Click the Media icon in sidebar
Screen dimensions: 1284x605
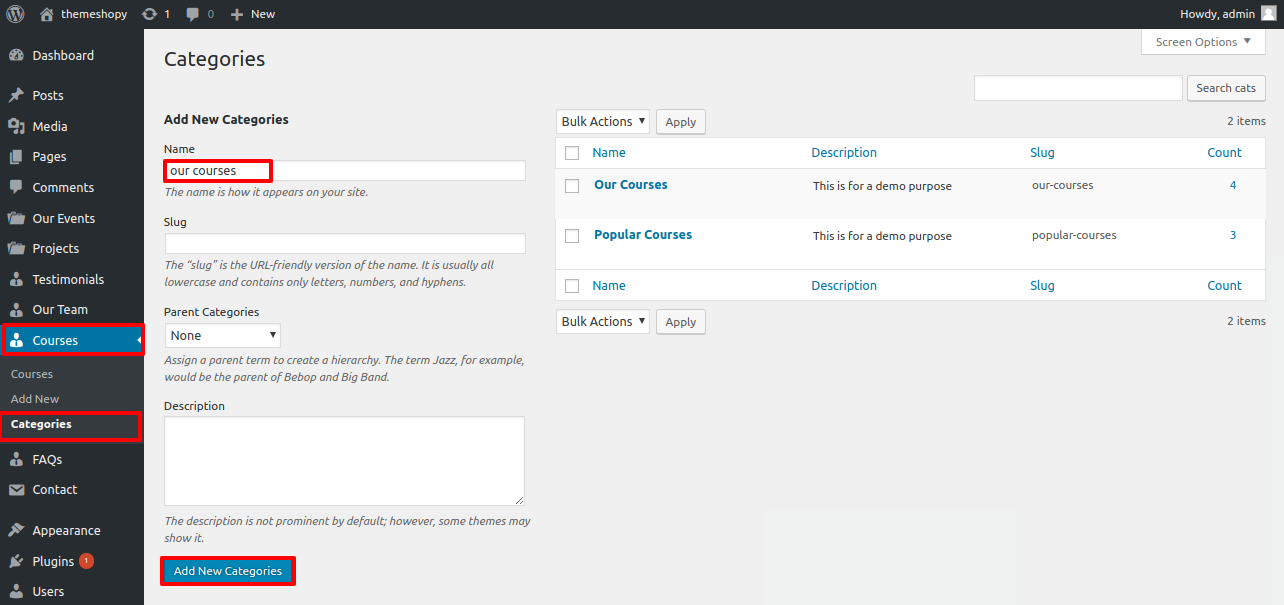tap(16, 126)
